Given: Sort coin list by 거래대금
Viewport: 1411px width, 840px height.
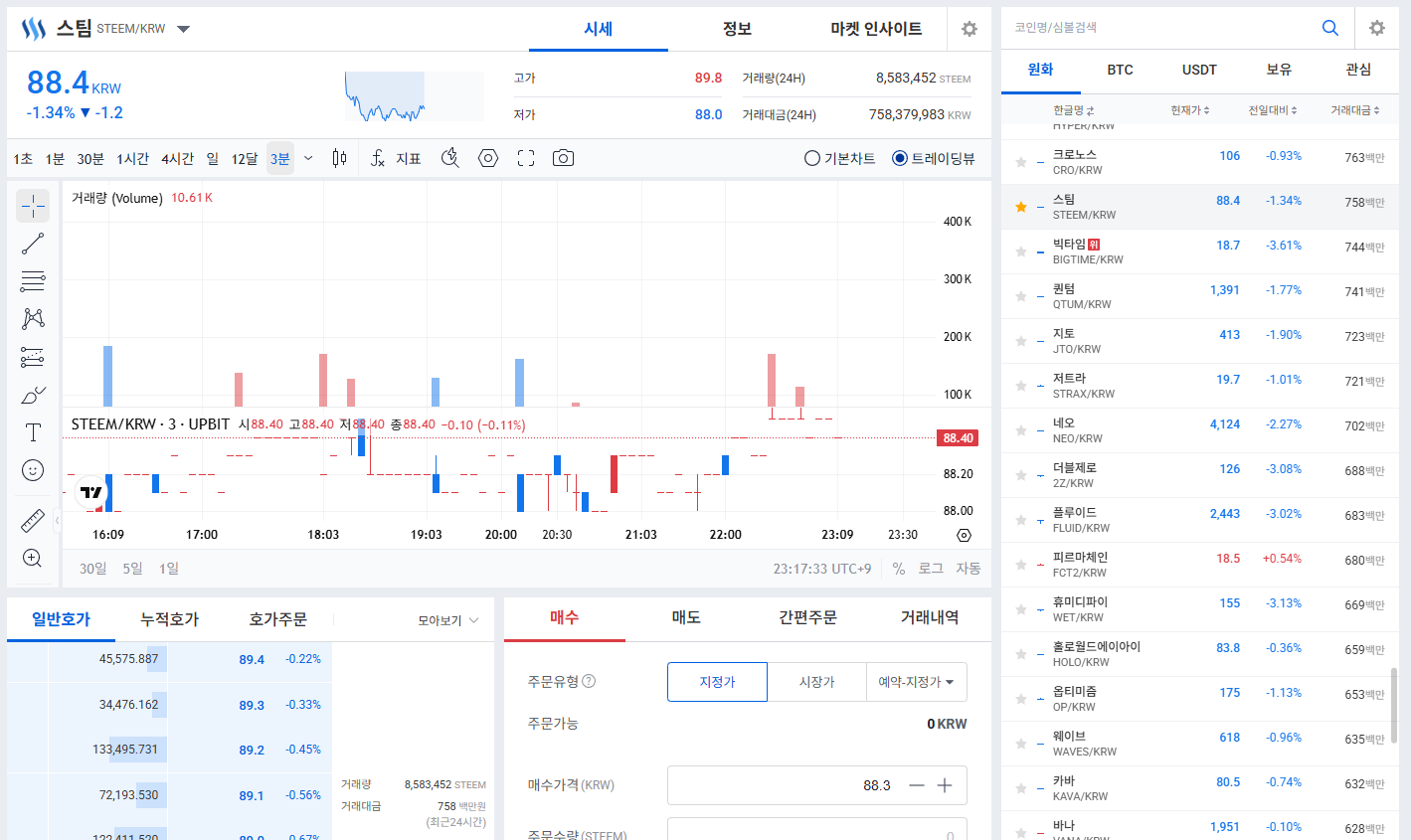Looking at the screenshot, I should [x=1355, y=110].
